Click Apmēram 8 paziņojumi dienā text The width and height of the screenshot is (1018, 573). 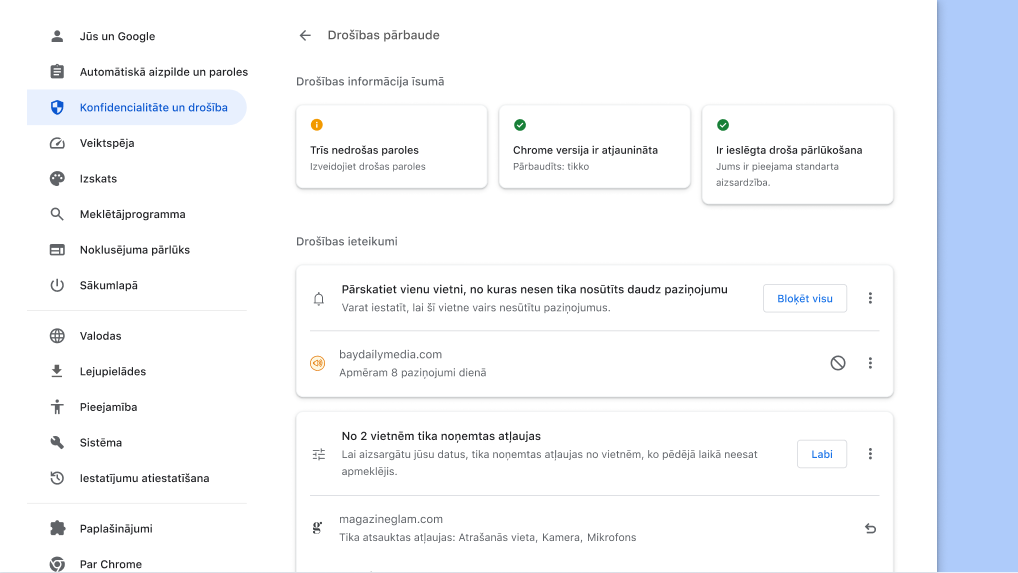click(412, 372)
